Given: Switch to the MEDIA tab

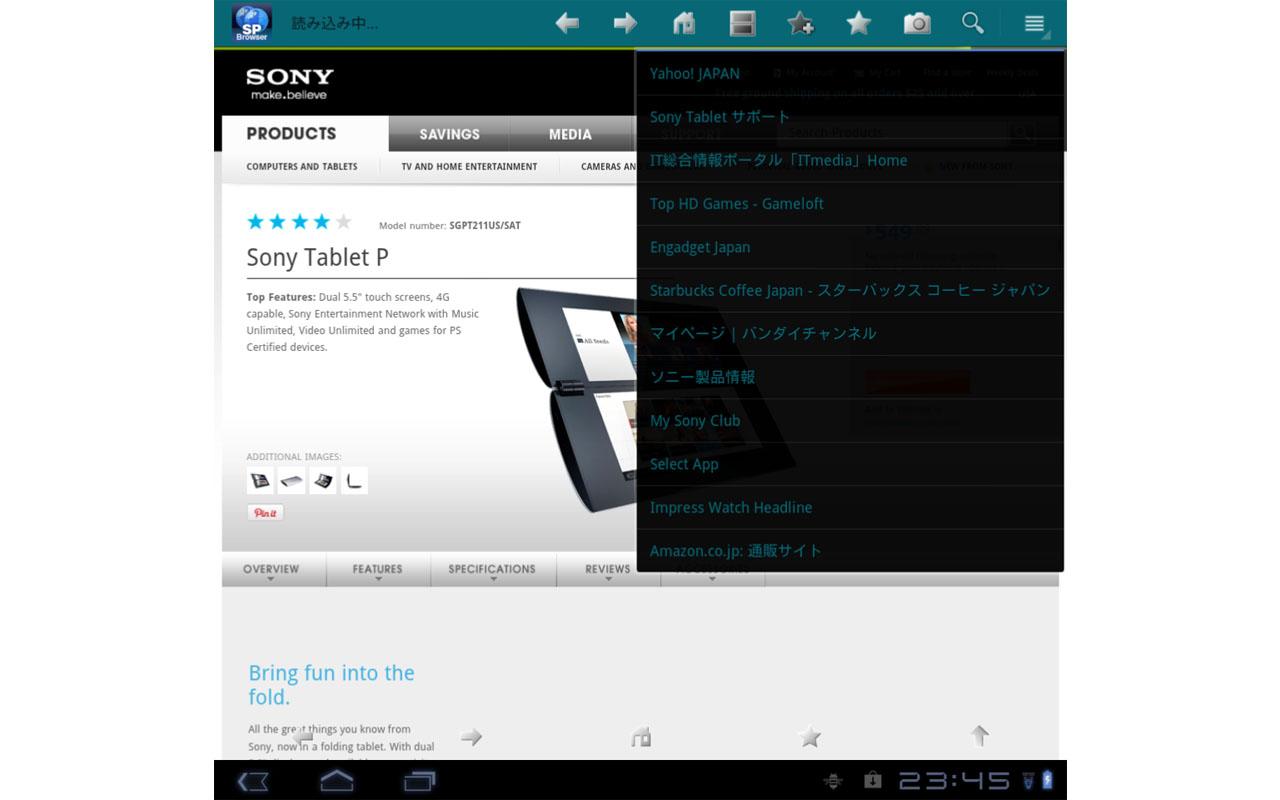Looking at the screenshot, I should (570, 134).
